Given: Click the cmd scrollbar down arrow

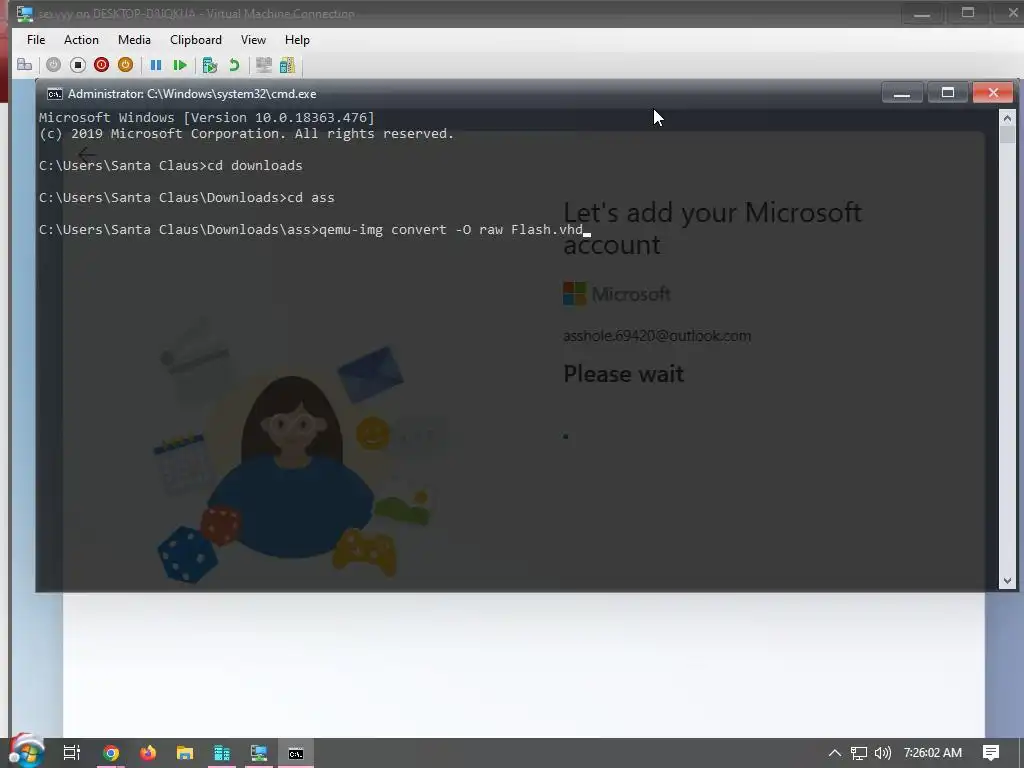Looking at the screenshot, I should coord(1007,581).
